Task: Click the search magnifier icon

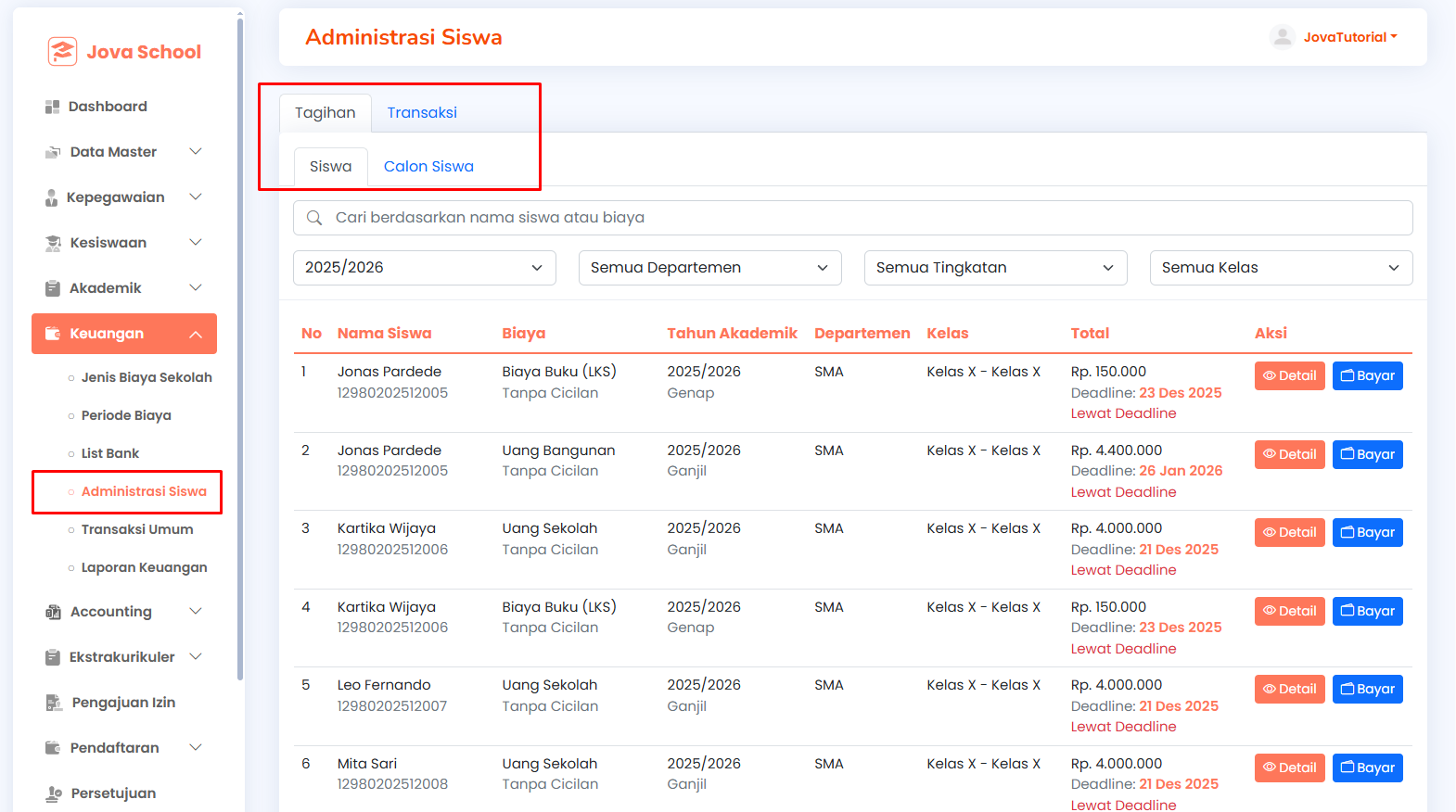Action: tap(314, 218)
